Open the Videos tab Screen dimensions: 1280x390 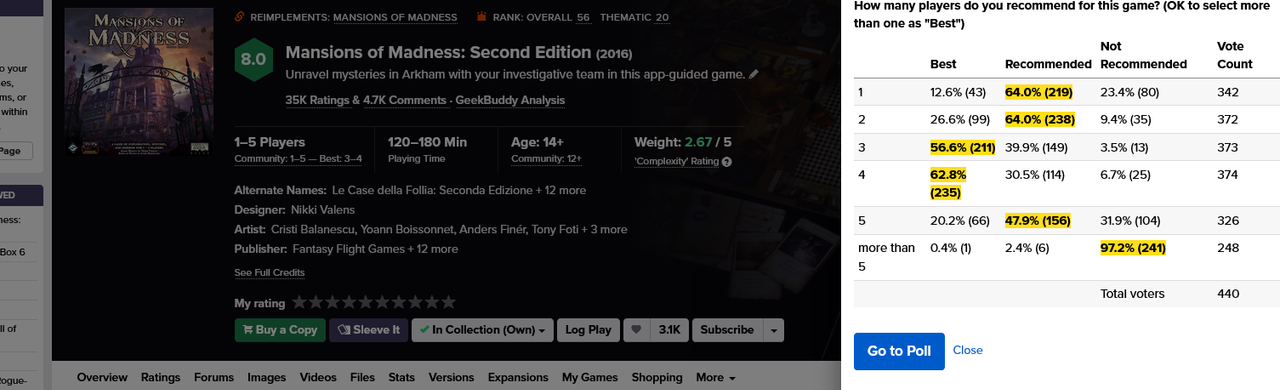click(318, 377)
